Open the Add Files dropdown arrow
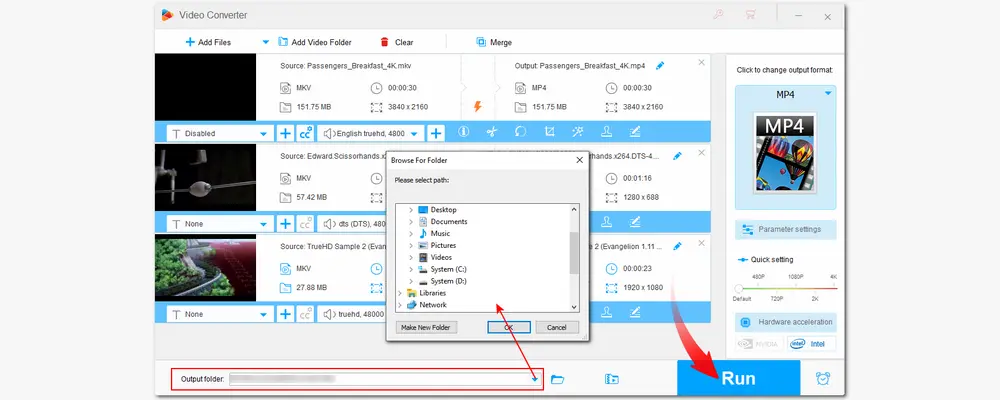 pos(265,42)
